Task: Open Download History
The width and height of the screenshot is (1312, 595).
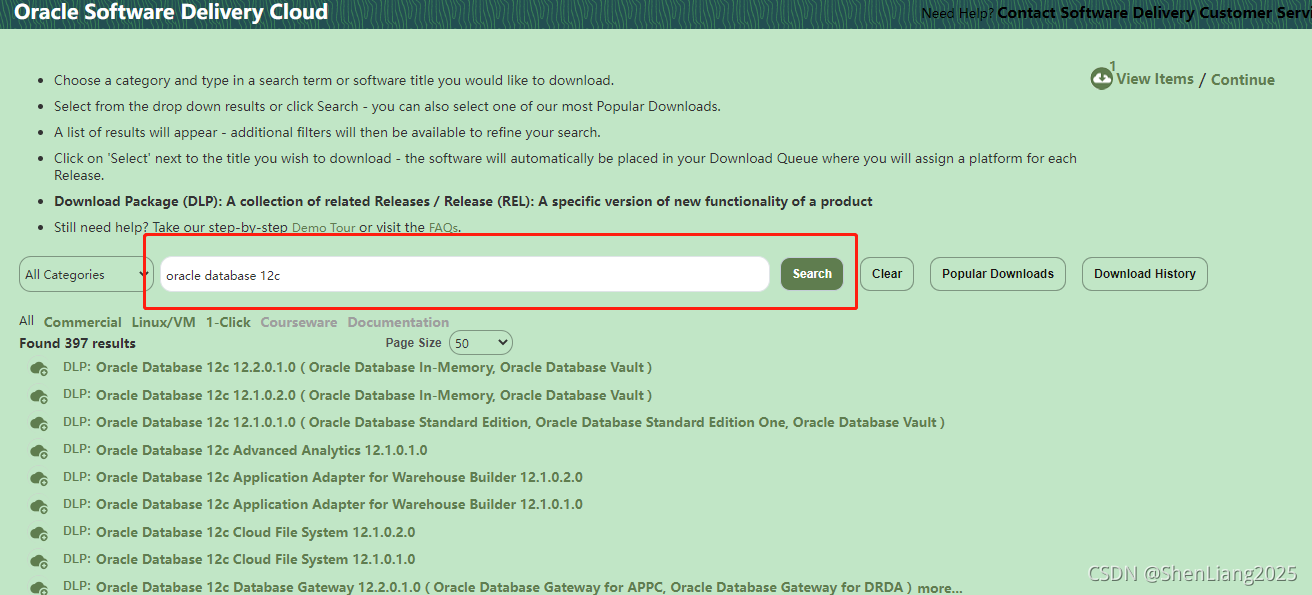Action: coord(1145,274)
